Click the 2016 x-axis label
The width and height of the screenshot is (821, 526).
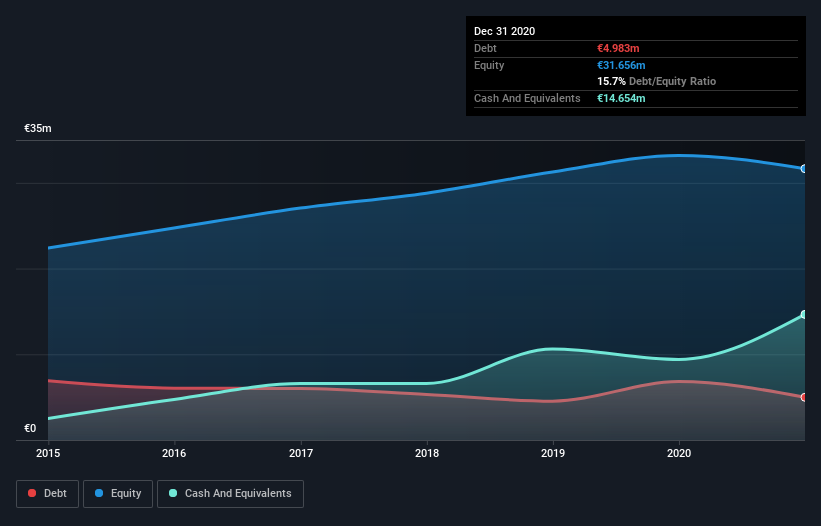coord(174,453)
